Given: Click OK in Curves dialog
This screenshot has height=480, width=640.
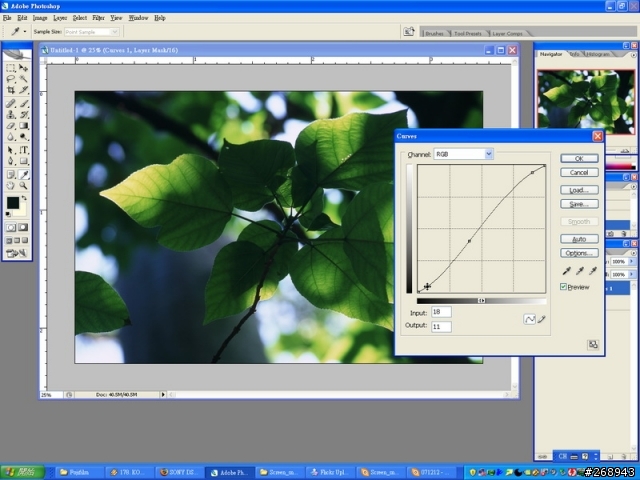Looking at the screenshot, I should pos(579,158).
